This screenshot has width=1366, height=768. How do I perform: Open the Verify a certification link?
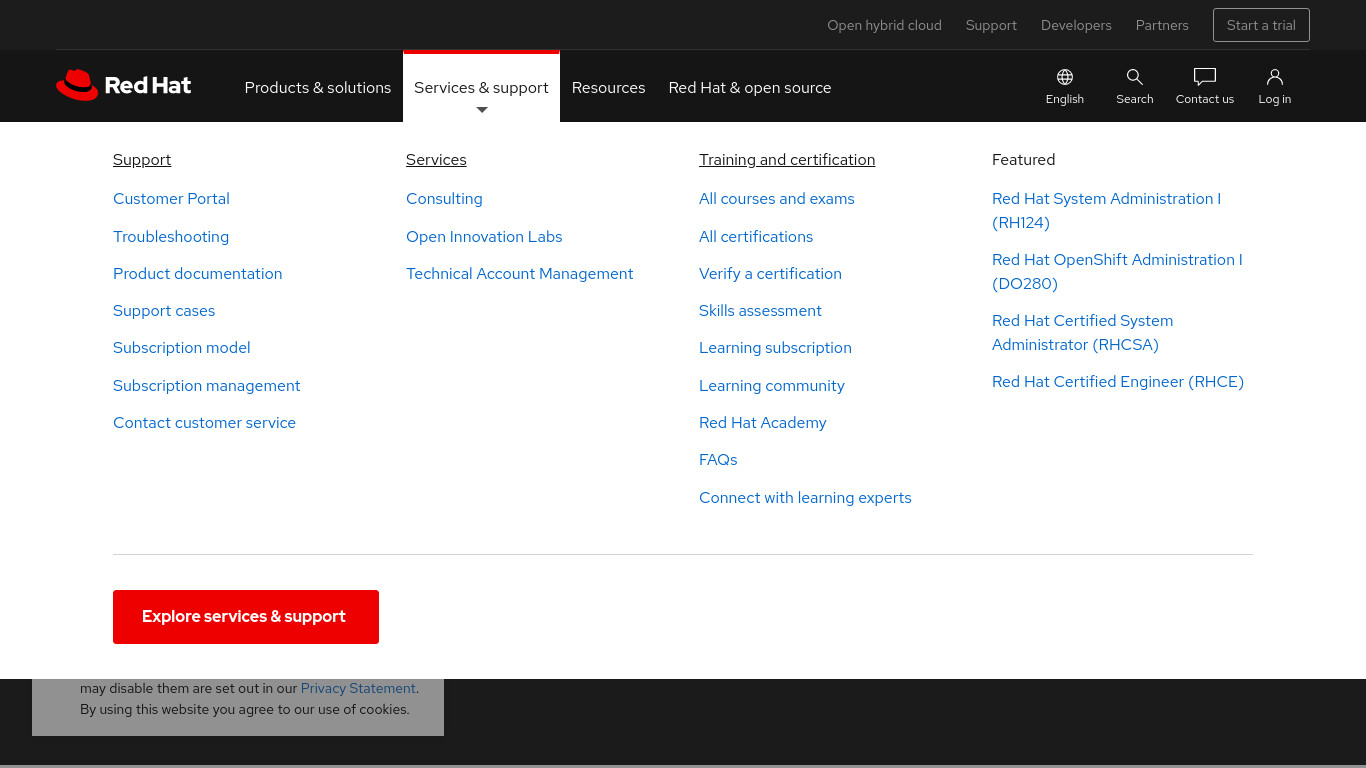(x=770, y=274)
